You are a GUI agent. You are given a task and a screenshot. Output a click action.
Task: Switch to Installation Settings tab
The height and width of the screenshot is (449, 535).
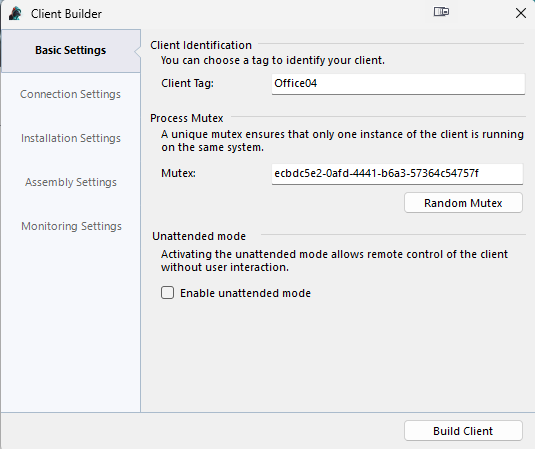pos(71,138)
